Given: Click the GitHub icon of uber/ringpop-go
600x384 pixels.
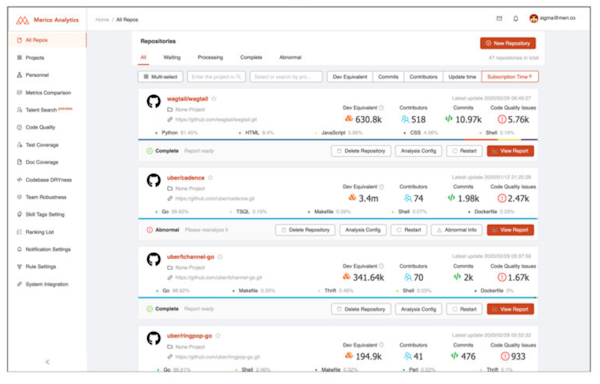Looking at the screenshot, I should point(154,338).
